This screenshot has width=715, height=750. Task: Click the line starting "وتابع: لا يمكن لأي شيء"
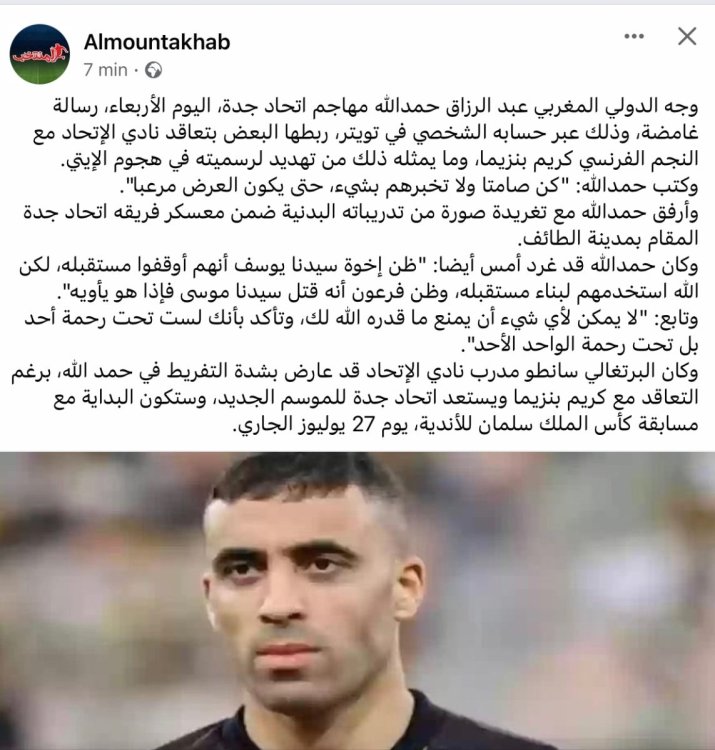click(x=361, y=319)
